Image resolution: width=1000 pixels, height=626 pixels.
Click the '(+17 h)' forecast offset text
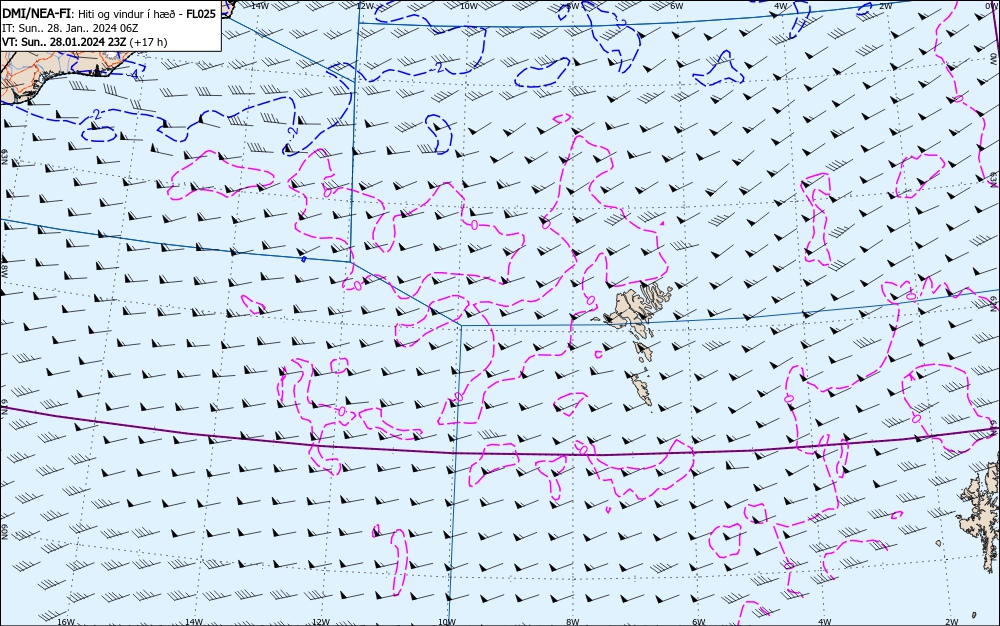click(148, 42)
